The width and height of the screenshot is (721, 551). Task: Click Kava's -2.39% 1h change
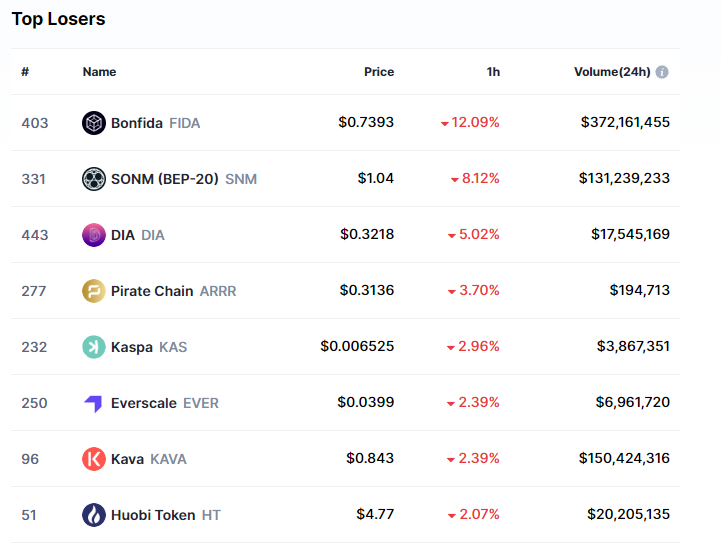[473, 459]
